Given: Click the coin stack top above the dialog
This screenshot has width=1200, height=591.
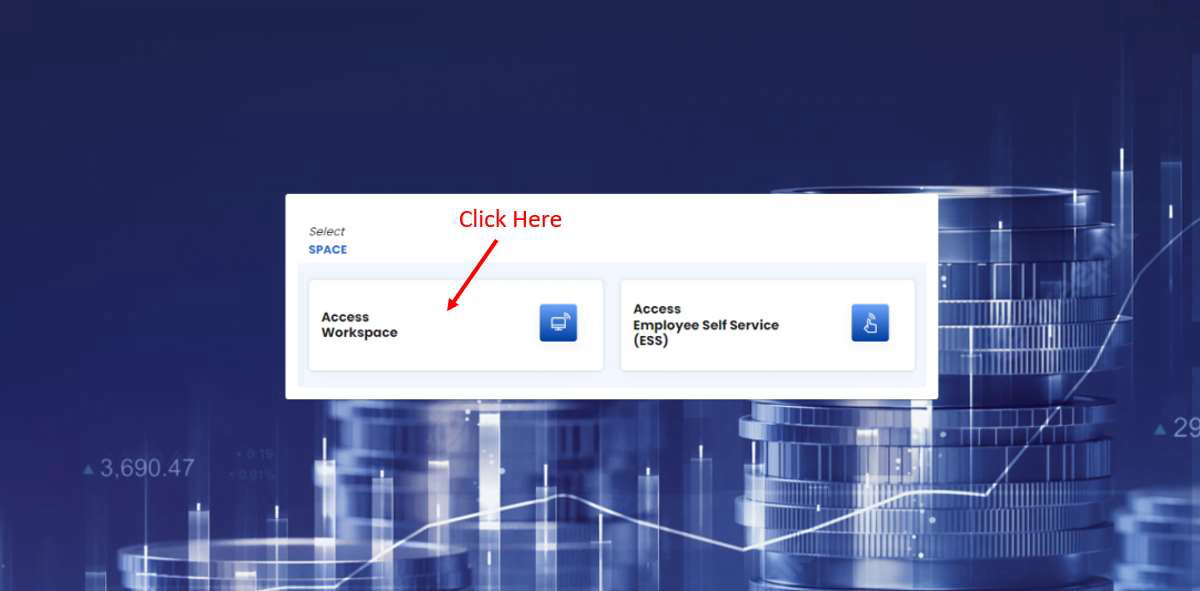Looking at the screenshot, I should (860, 188).
